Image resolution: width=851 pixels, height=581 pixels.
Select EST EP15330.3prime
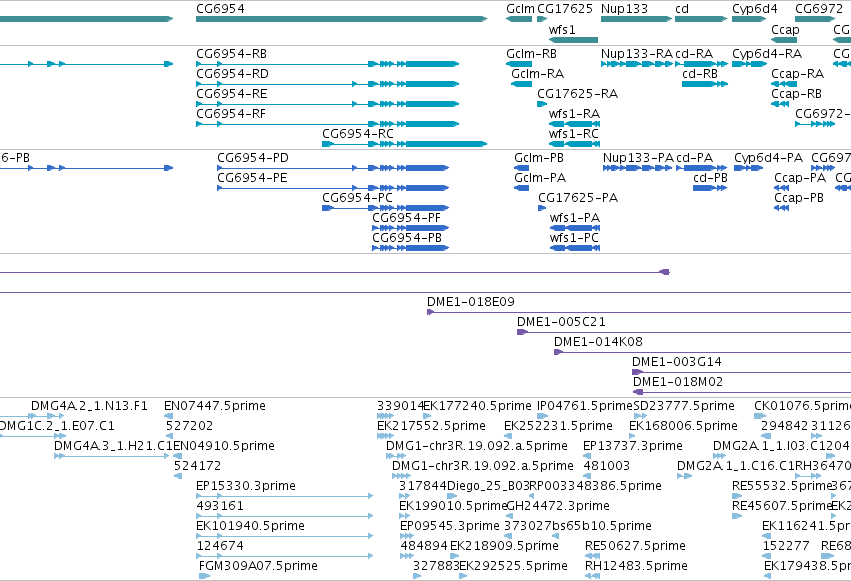pos(284,496)
